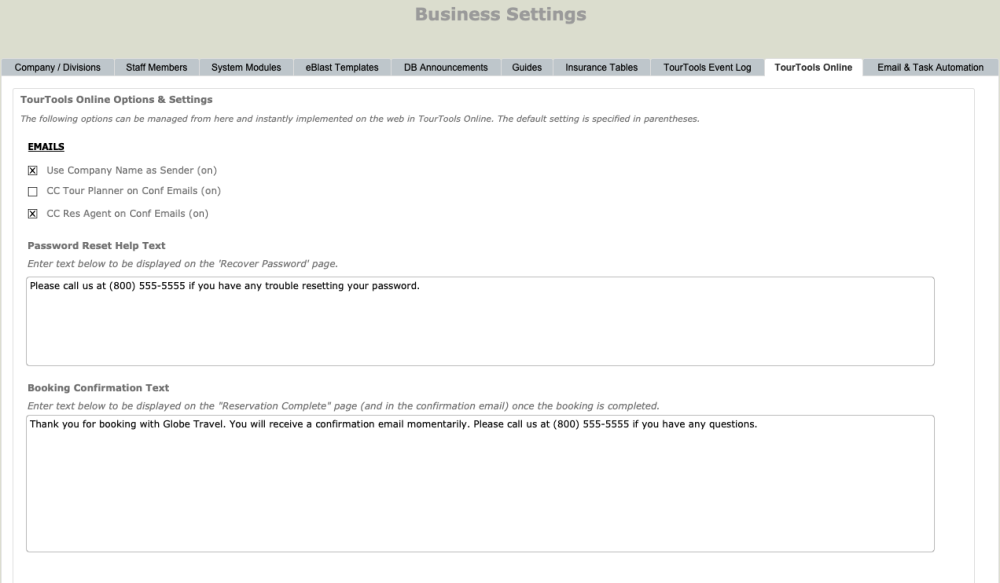Image resolution: width=1000 pixels, height=583 pixels.
Task: Switch to the Company / Divisions tab
Action: [56, 67]
